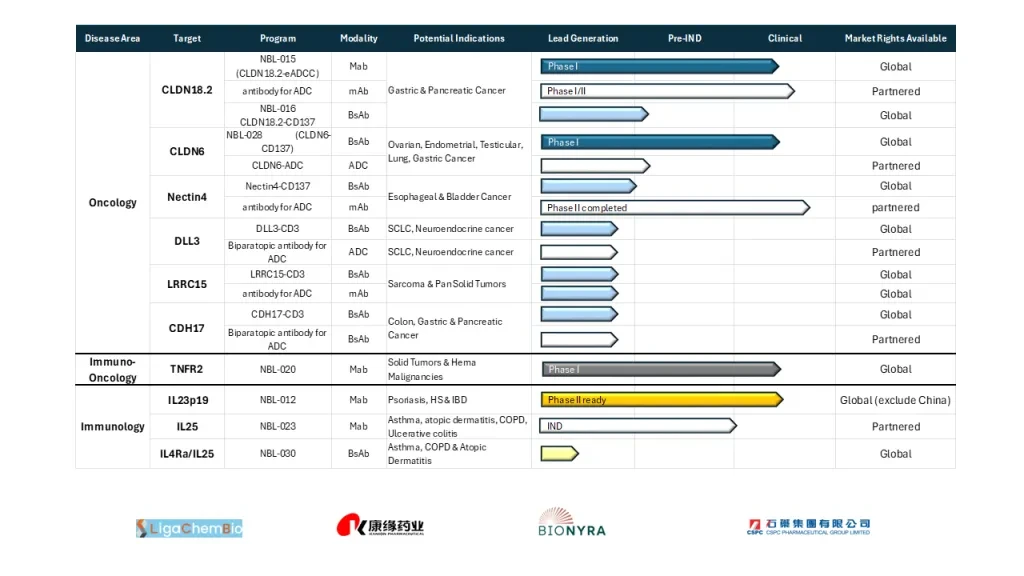Click the Clinical column header

[784, 39]
